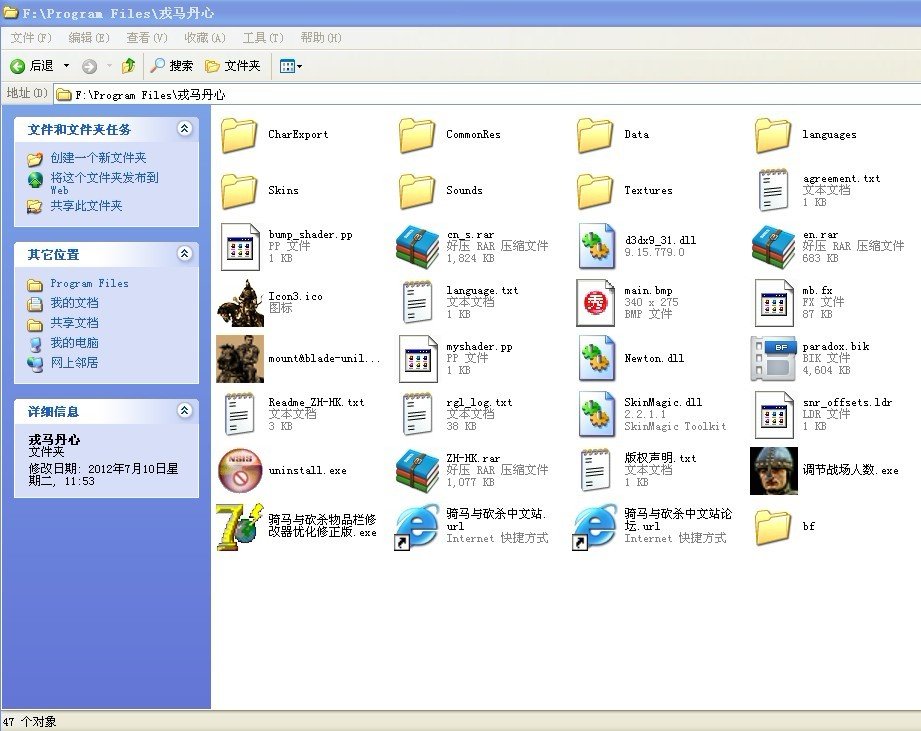This screenshot has height=731, width=921.
Task: Open the Back button history dropdown arrow
Action: pyautogui.click(x=66, y=66)
